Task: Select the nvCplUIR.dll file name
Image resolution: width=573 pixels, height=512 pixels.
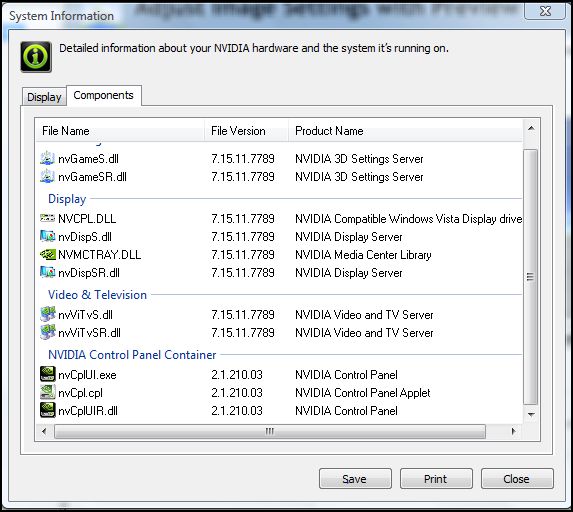Action: [x=88, y=411]
